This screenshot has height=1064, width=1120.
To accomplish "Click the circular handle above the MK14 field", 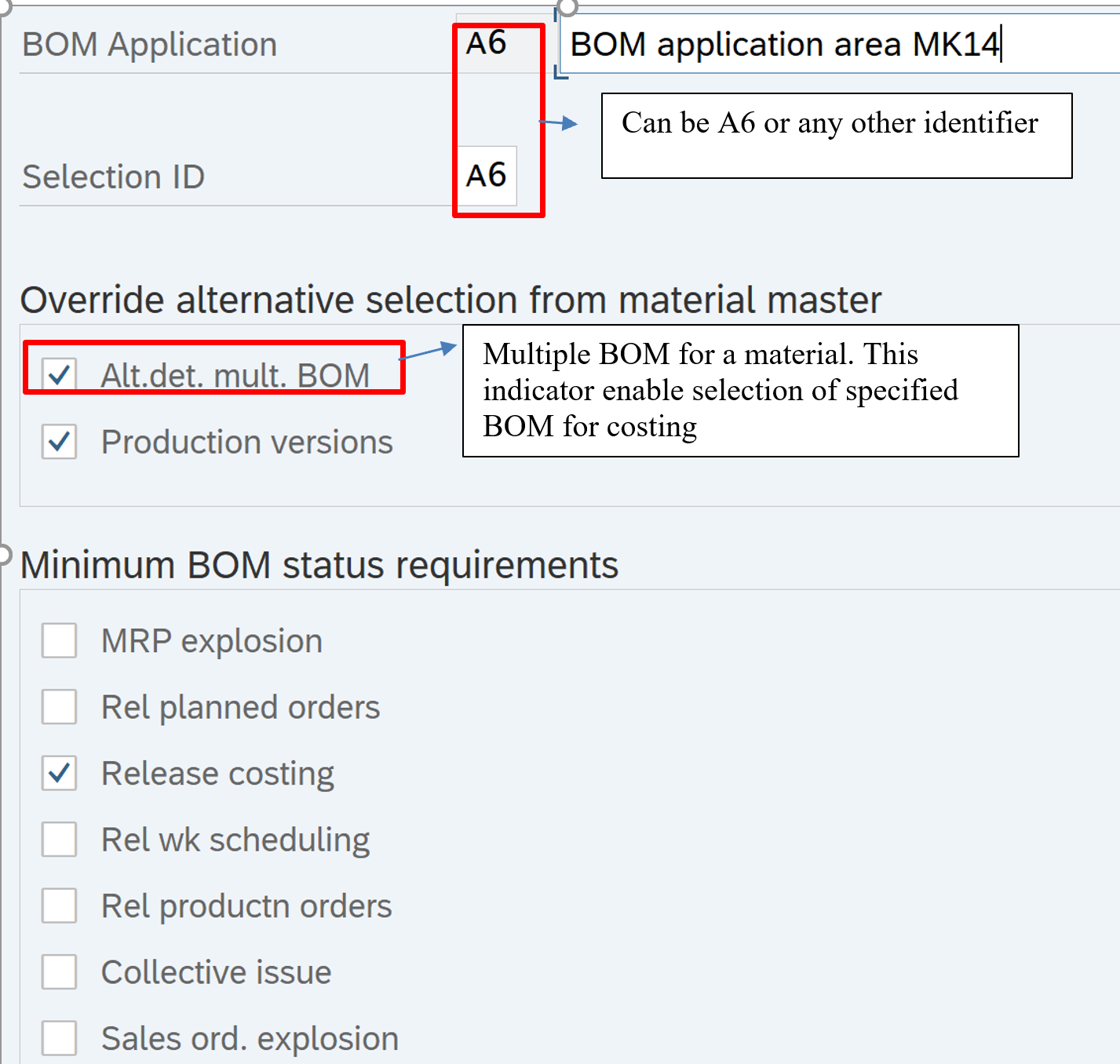I will coord(567,7).
